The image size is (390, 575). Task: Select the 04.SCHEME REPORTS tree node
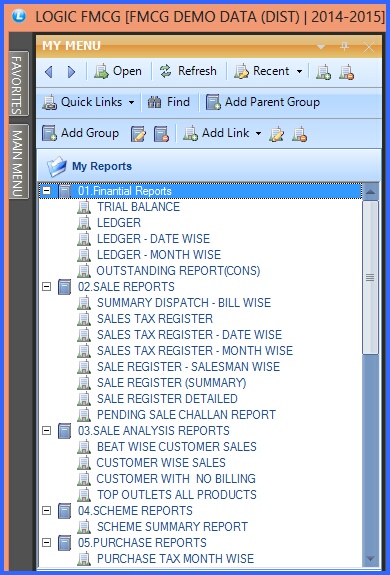(135, 510)
